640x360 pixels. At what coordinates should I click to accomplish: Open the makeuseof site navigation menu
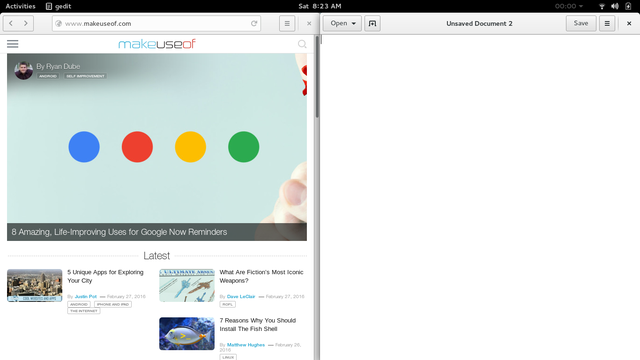point(13,44)
